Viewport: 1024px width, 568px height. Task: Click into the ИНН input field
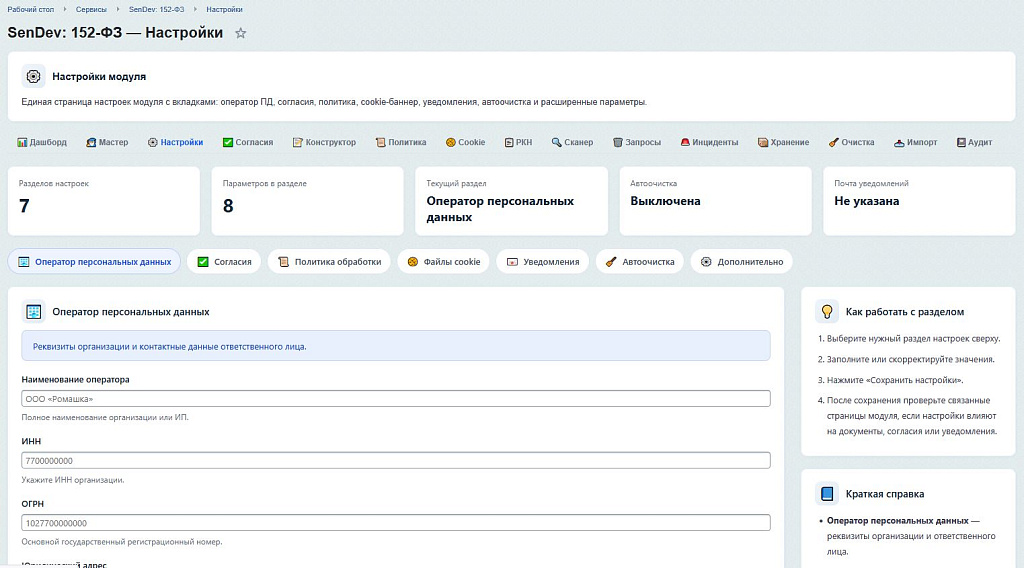395,461
